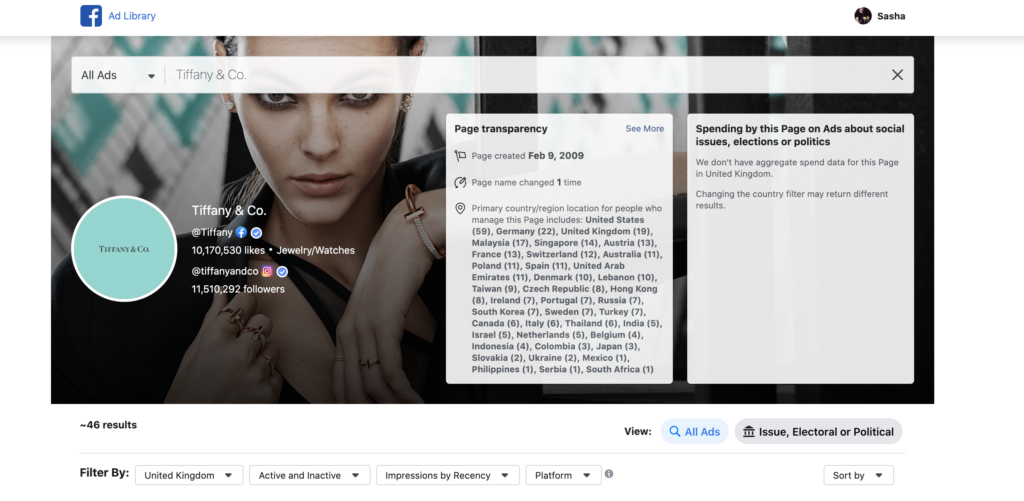
Task: Open the Ad Library link
Action: point(132,16)
